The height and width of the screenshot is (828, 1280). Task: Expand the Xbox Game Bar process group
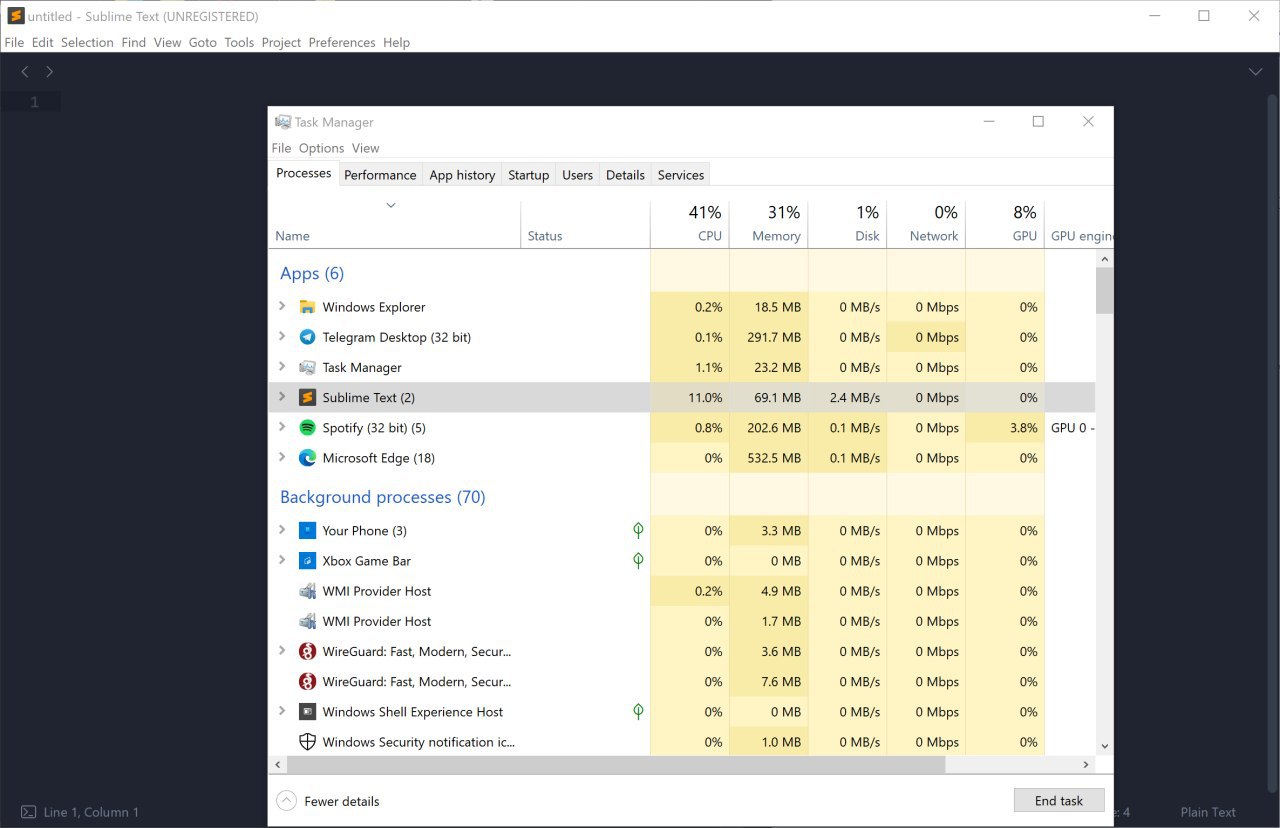282,561
